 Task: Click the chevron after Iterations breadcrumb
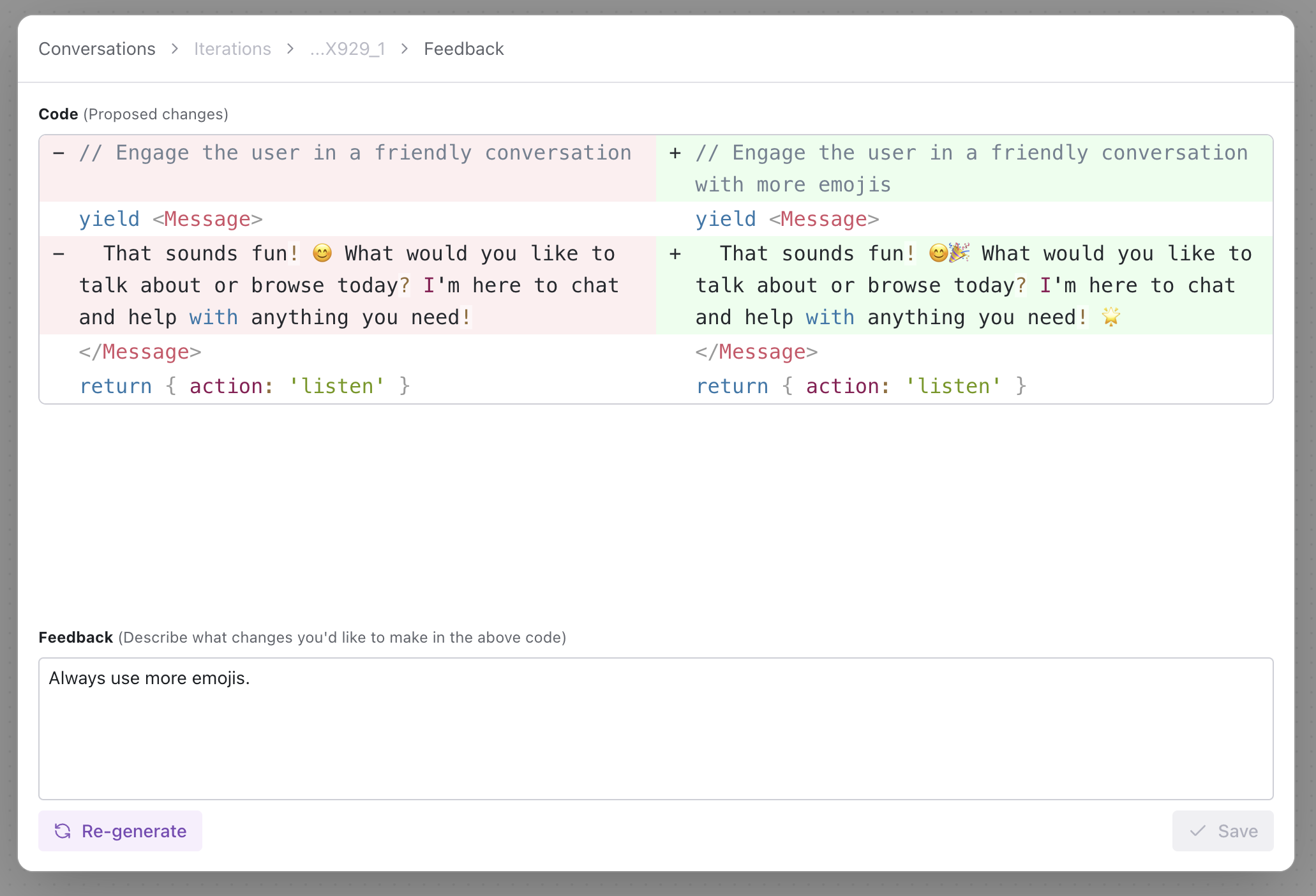[290, 49]
